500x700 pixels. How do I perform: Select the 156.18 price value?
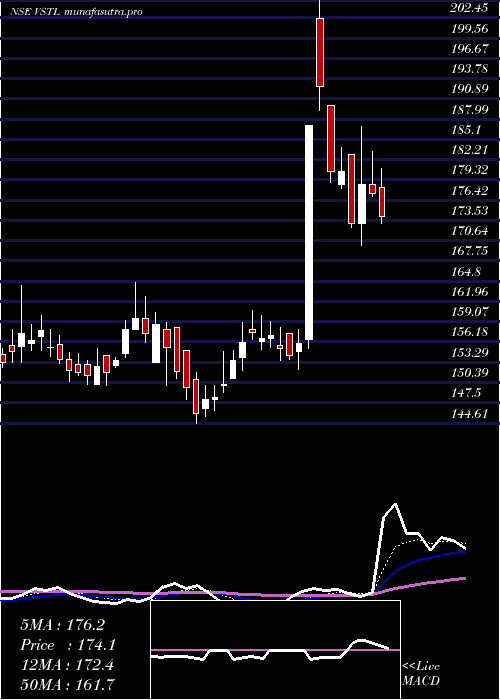(468, 331)
